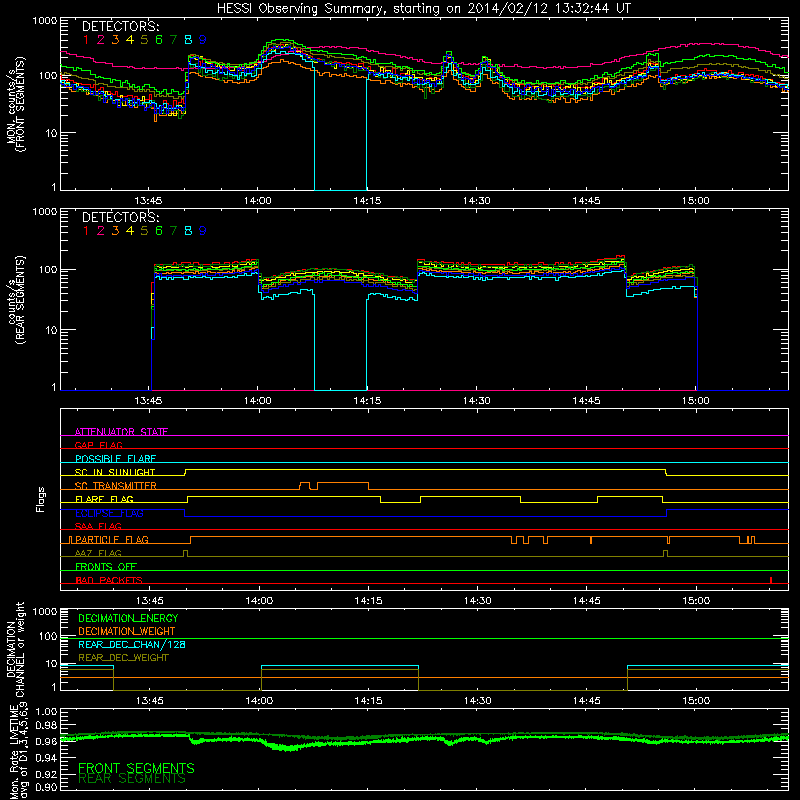Click 14:00 tick under rear segments plot
This screenshot has height=800, width=800.
tap(258, 401)
